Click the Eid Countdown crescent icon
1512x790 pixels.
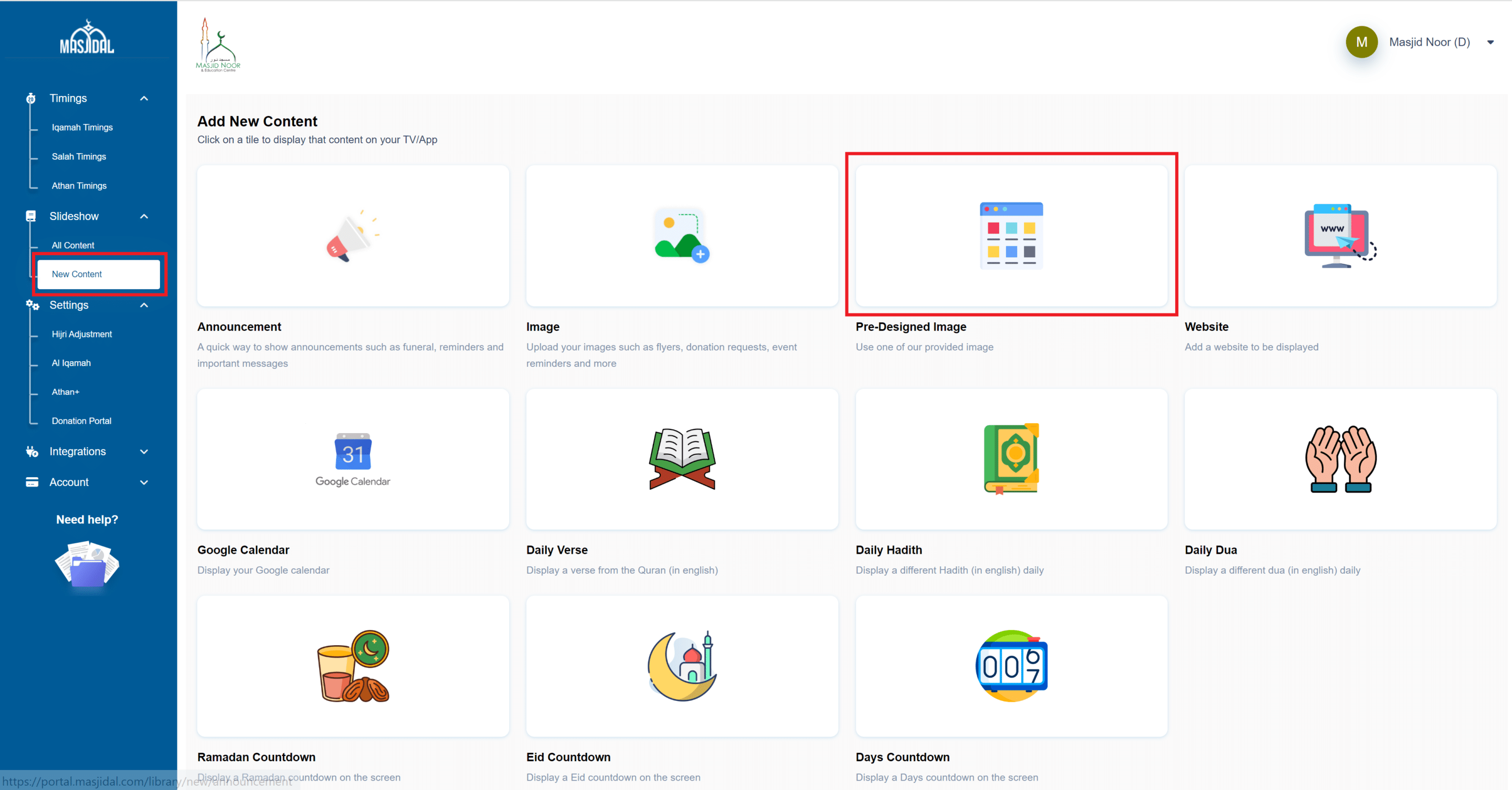coord(681,666)
